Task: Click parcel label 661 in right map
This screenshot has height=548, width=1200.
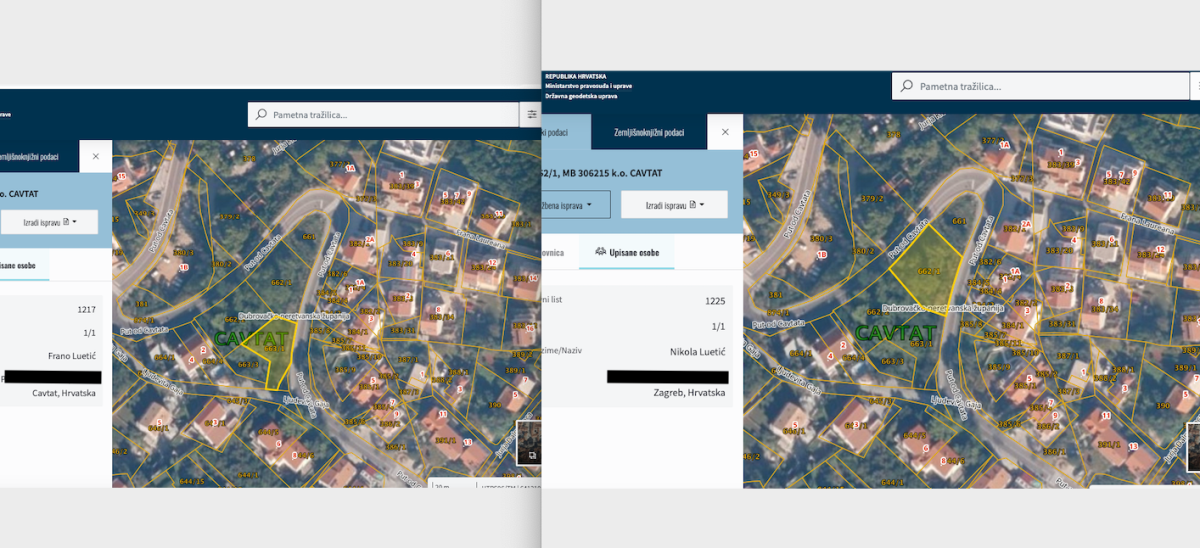Action: click(x=959, y=221)
